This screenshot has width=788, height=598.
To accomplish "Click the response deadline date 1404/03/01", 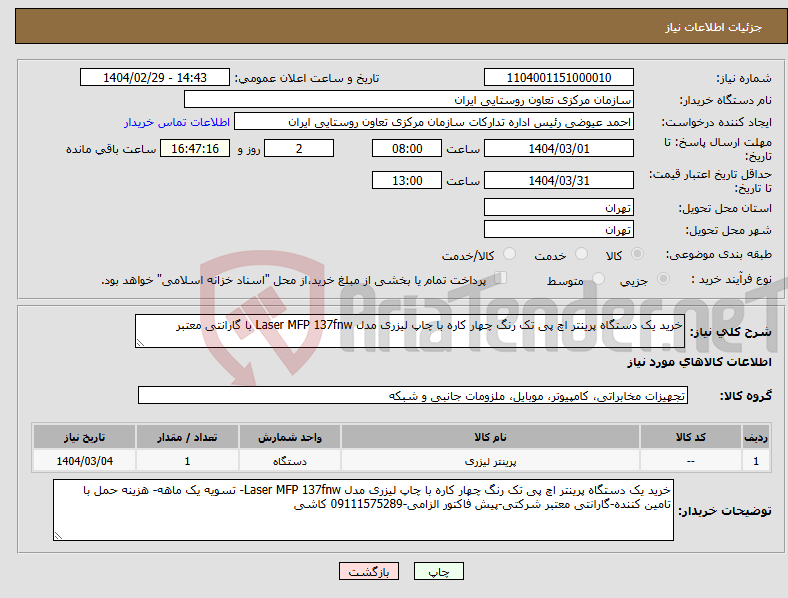I will (x=558, y=148).
